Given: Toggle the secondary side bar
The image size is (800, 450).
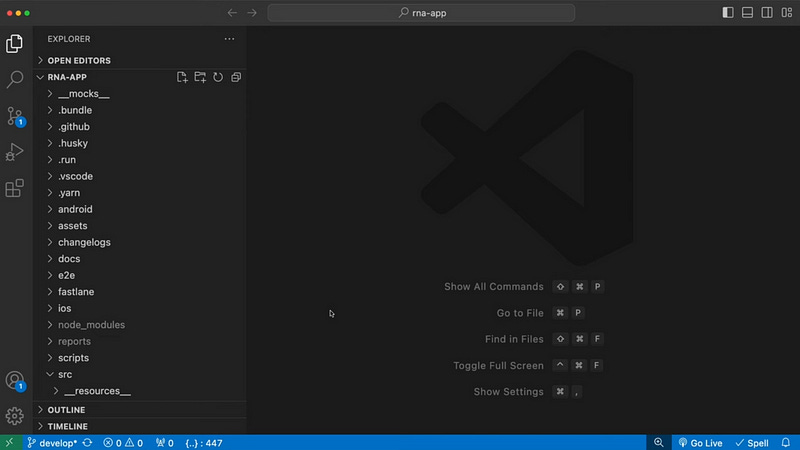Looking at the screenshot, I should pyautogui.click(x=767, y=13).
